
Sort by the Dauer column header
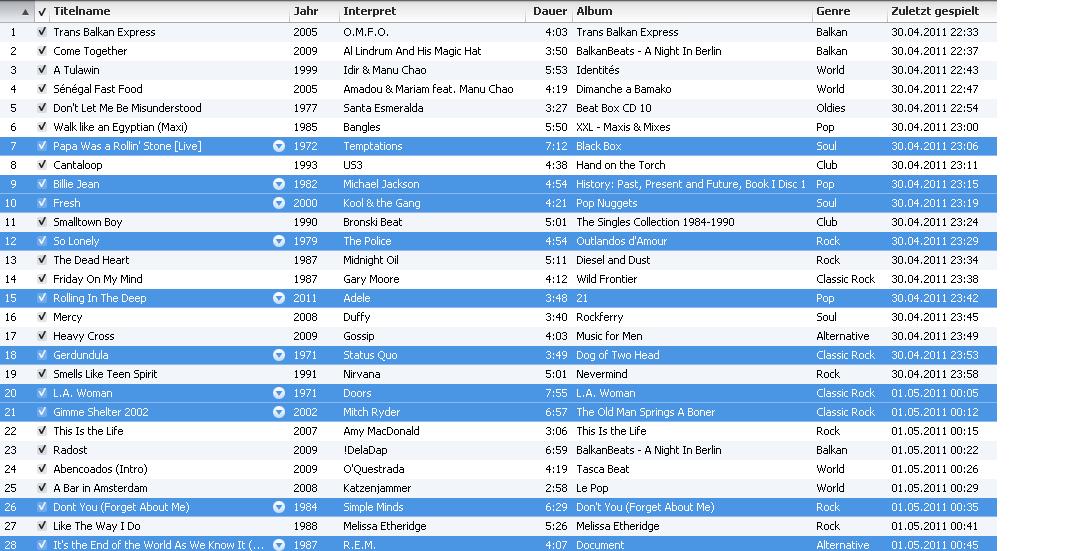549,11
